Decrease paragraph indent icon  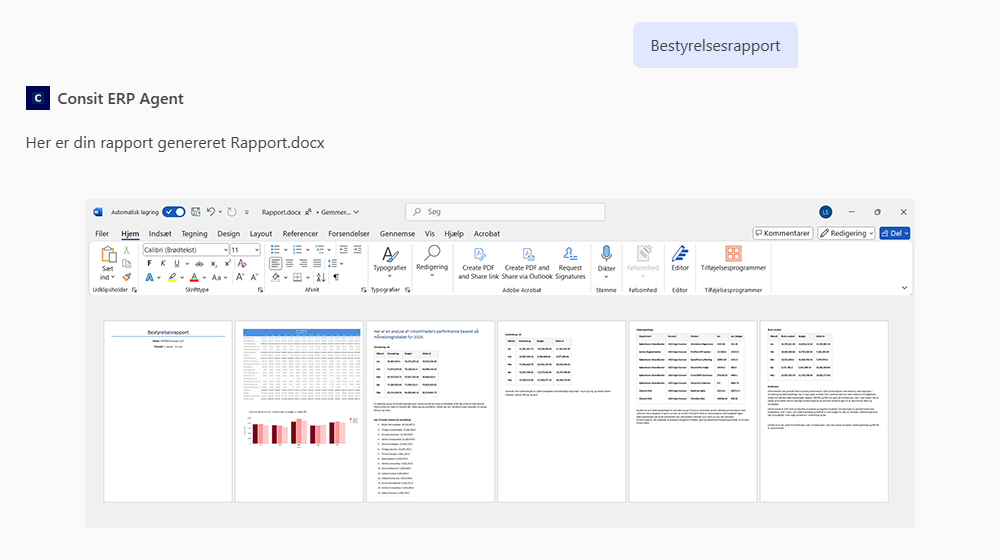coord(344,249)
